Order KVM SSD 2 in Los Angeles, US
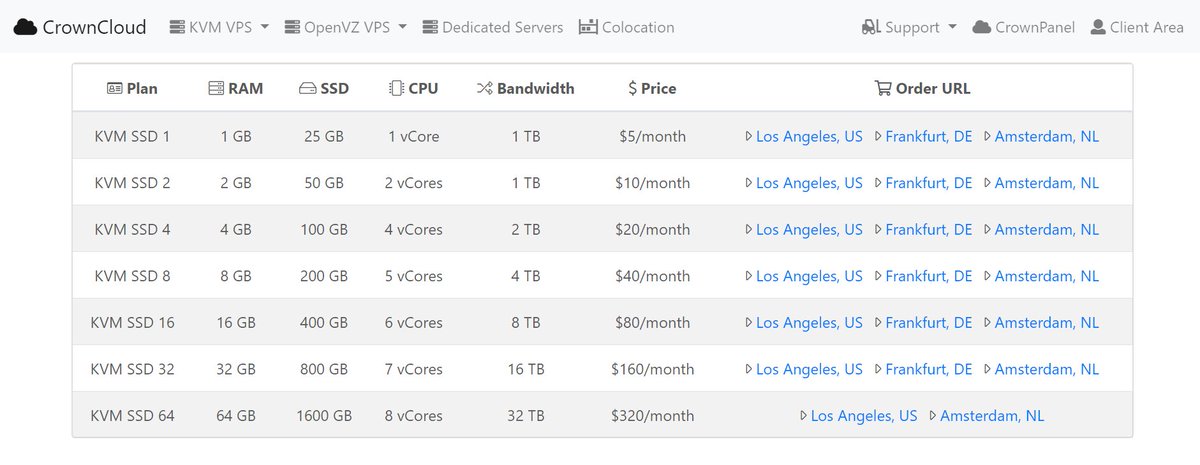 click(x=809, y=183)
